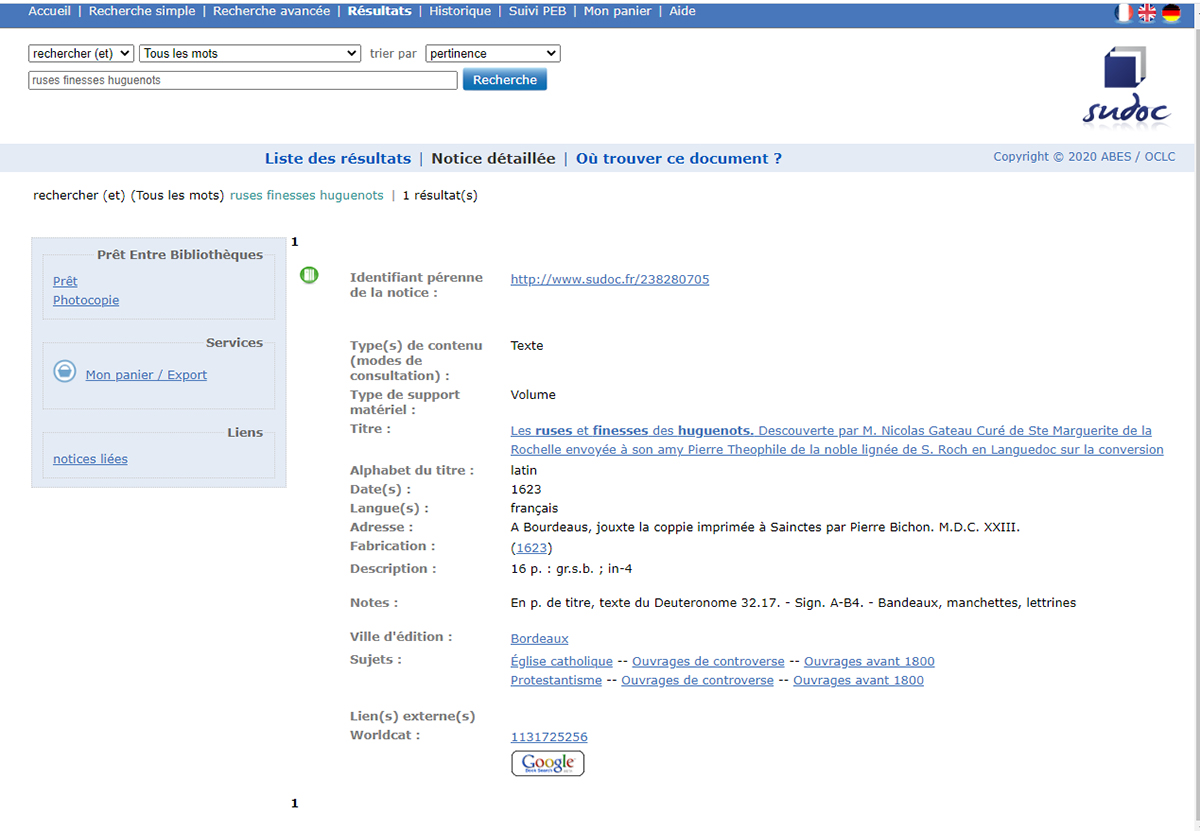Image resolution: width=1200 pixels, height=831 pixels.
Task: Switch language to German via flag icon
Action: coord(1171,13)
